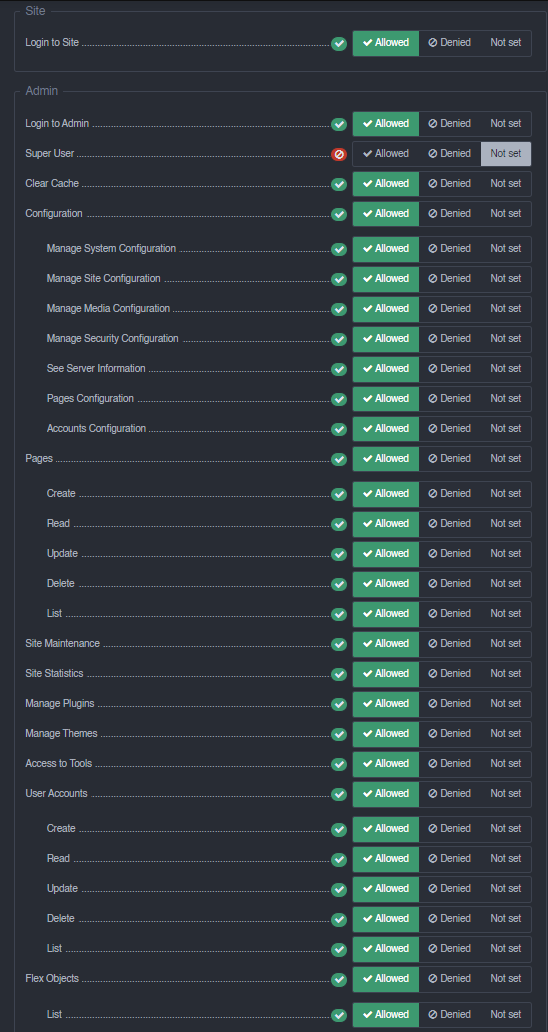Set User Accounts to Not set
This screenshot has width=548, height=1032.
point(505,794)
